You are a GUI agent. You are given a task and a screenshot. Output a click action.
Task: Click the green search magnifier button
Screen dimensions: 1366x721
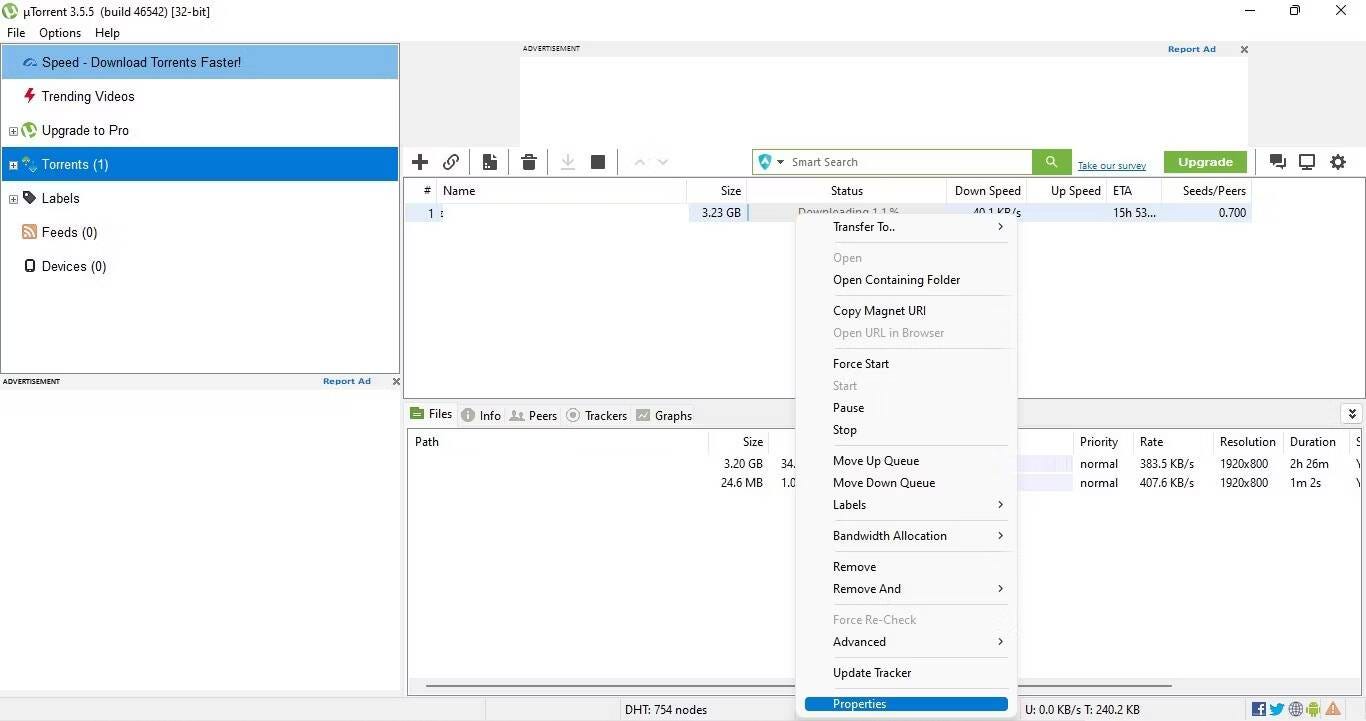[x=1051, y=162]
